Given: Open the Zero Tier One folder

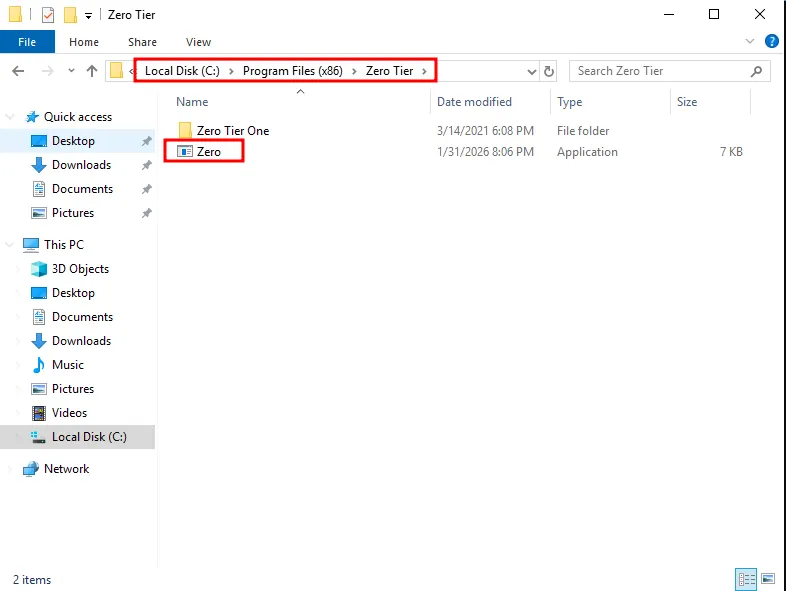Looking at the screenshot, I should [x=232, y=131].
